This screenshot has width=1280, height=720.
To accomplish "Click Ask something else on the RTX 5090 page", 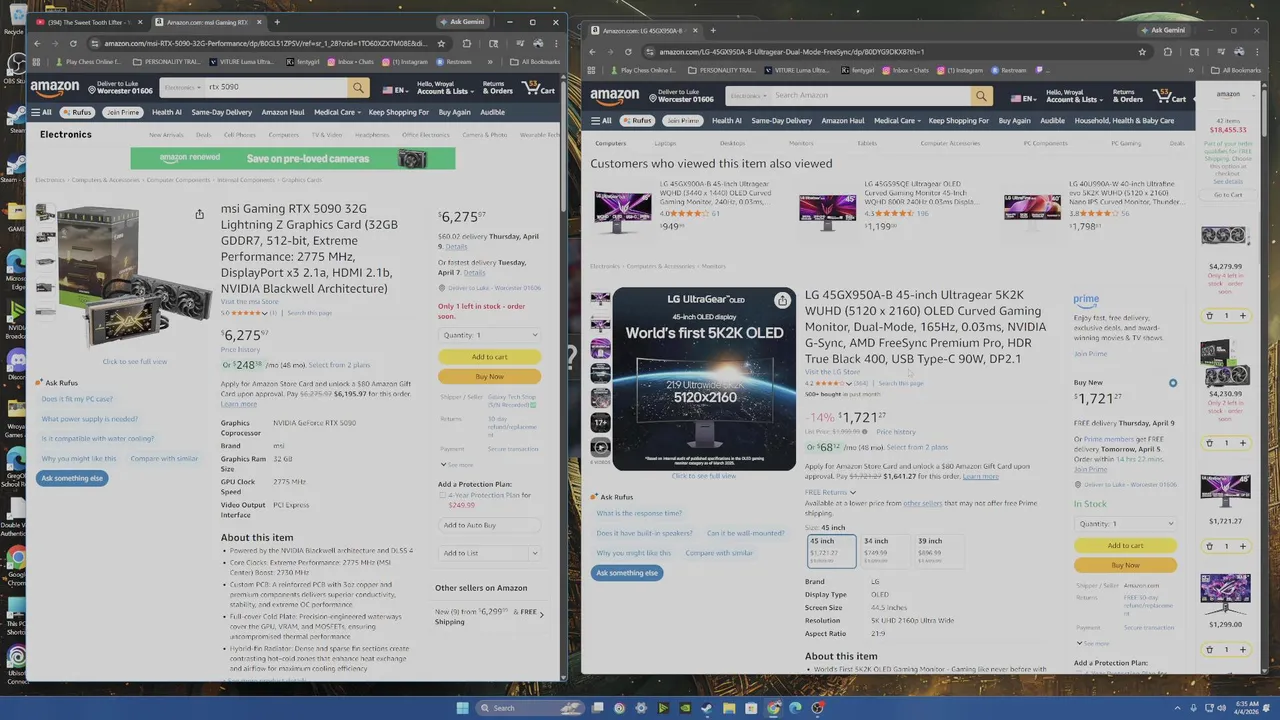I will (72, 478).
